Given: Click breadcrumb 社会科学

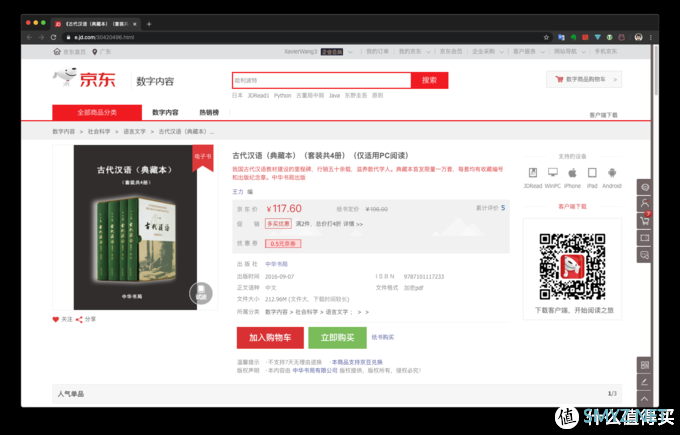Looking at the screenshot, I should point(99,131).
